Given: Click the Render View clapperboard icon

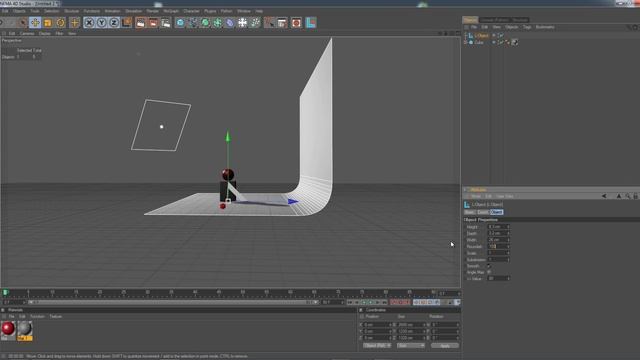Looking at the screenshot, I should pos(140,23).
